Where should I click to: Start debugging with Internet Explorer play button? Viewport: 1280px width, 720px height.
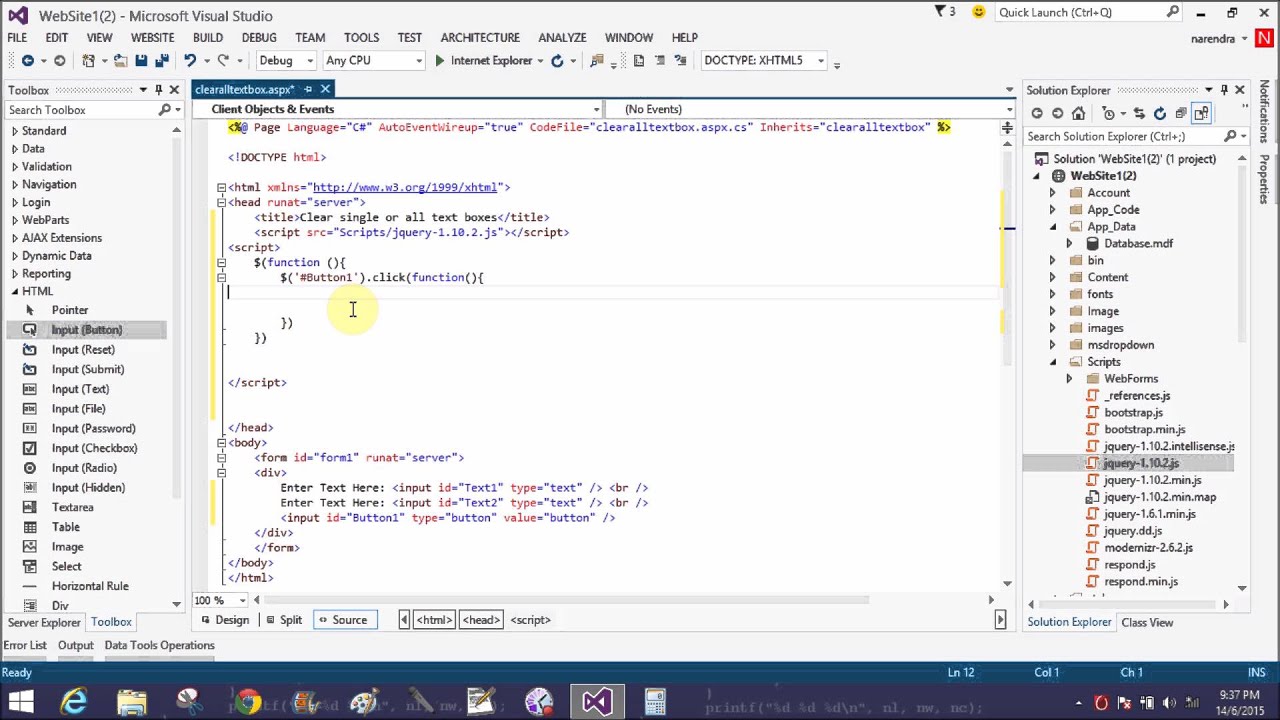pos(439,61)
